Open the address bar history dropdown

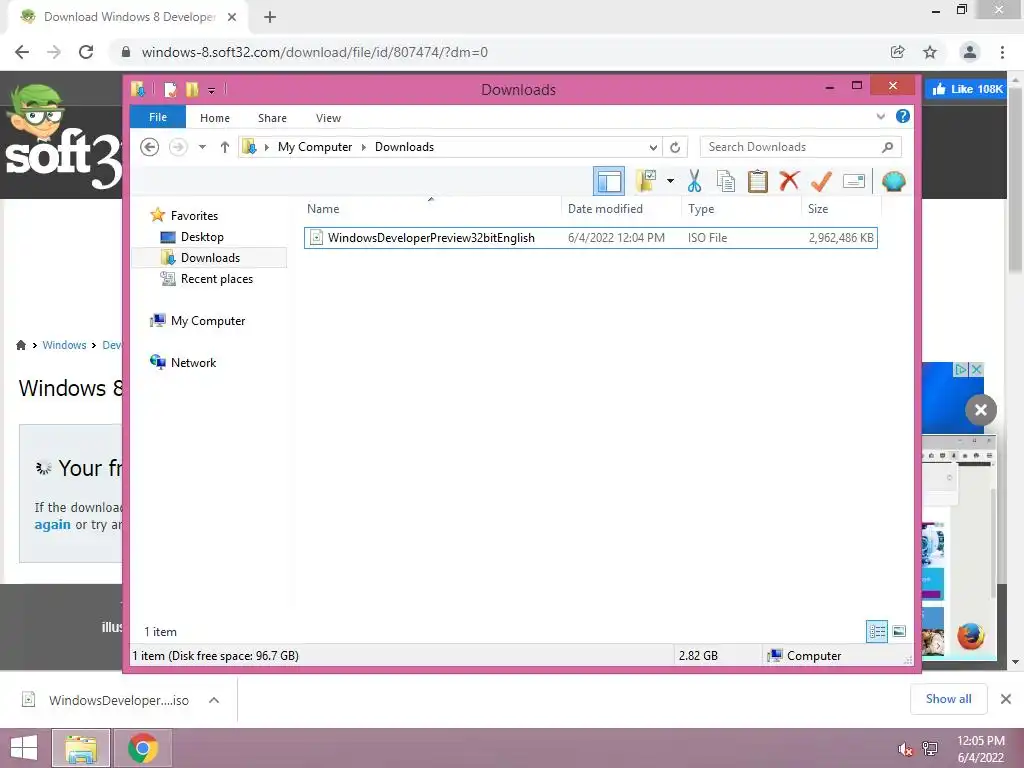[652, 147]
